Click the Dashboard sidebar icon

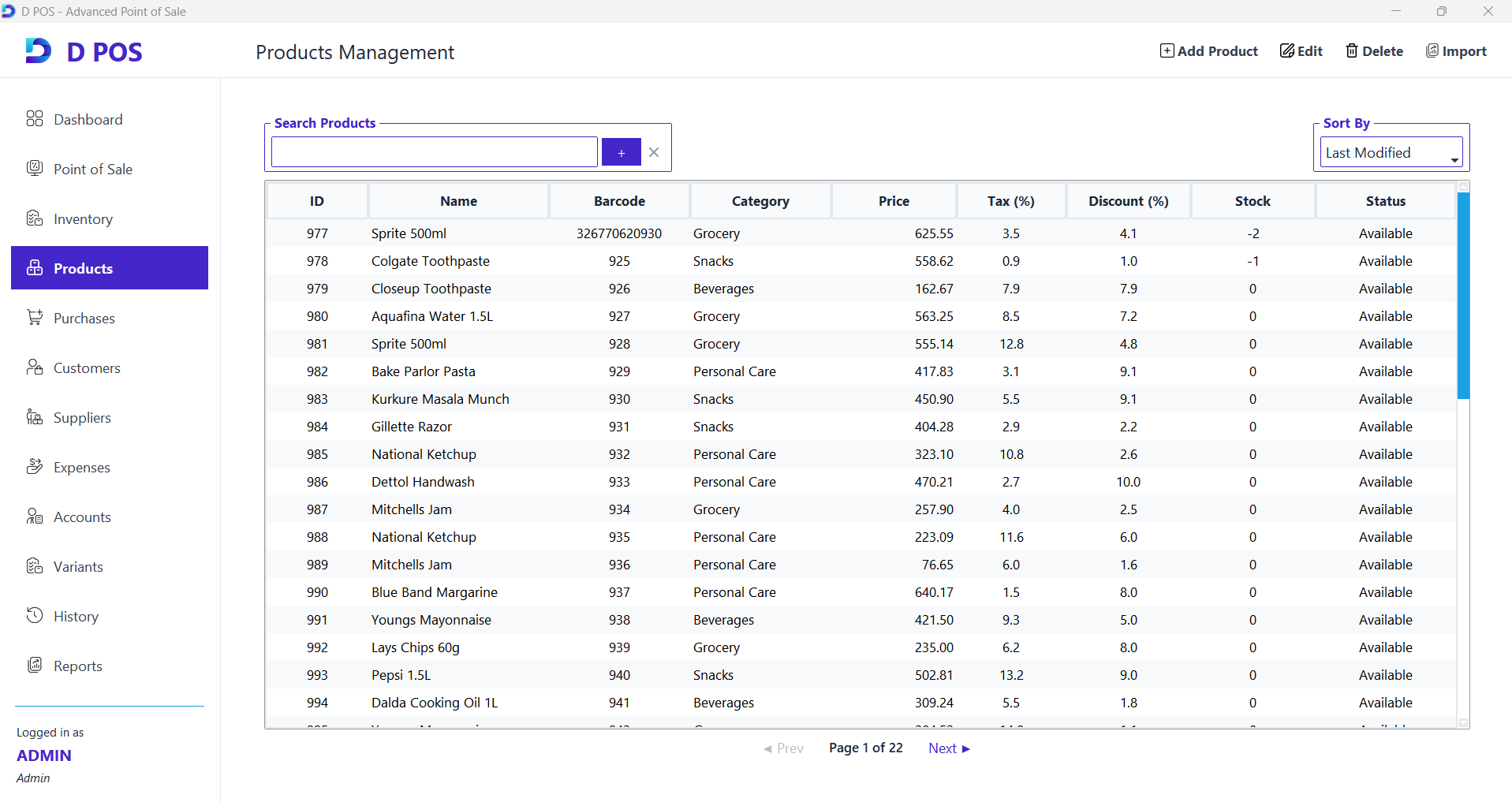(35, 119)
